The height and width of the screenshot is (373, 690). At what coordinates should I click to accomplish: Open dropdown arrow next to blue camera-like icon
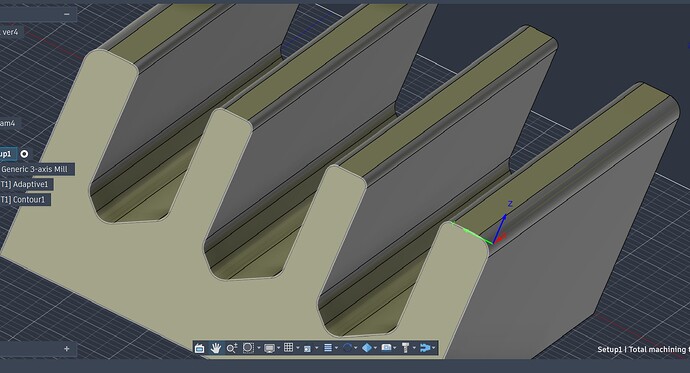[395, 348]
